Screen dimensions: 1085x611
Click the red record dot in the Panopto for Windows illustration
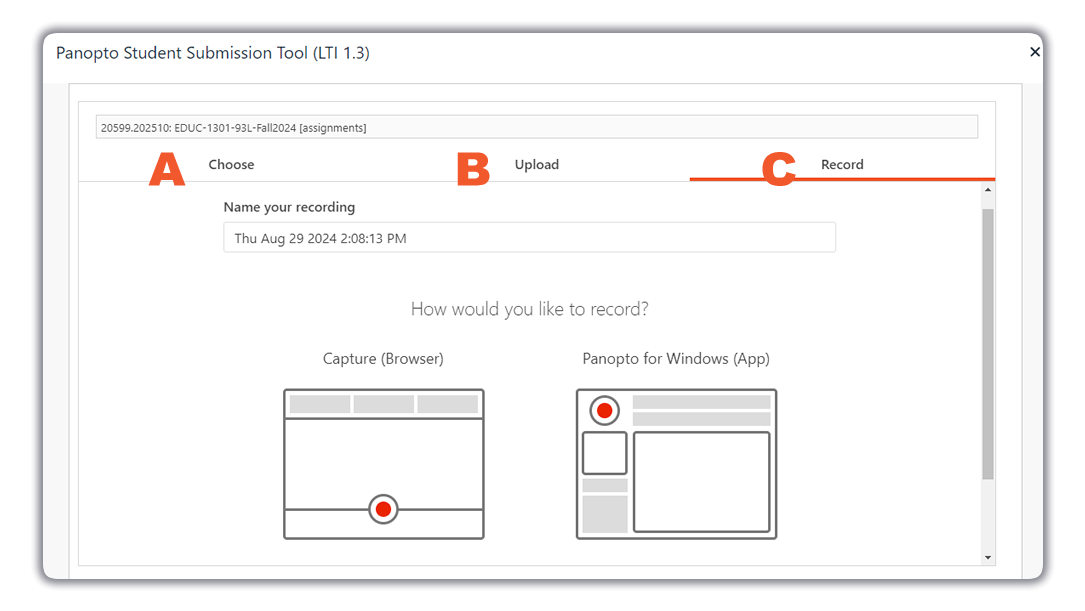click(603, 410)
